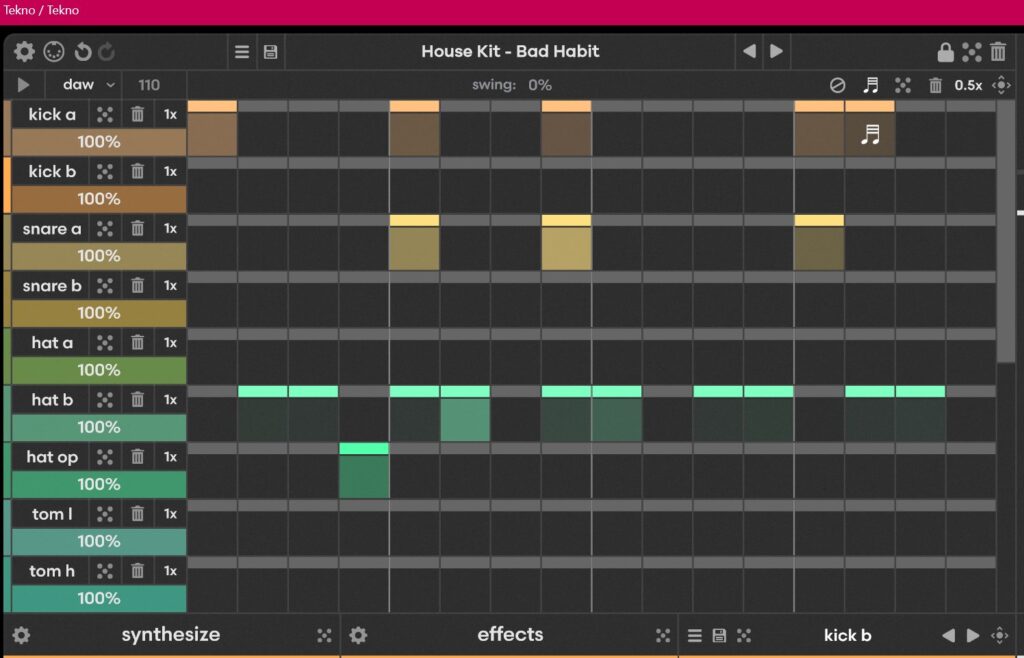Change the 0.5x pattern speed

pyautogui.click(x=968, y=85)
